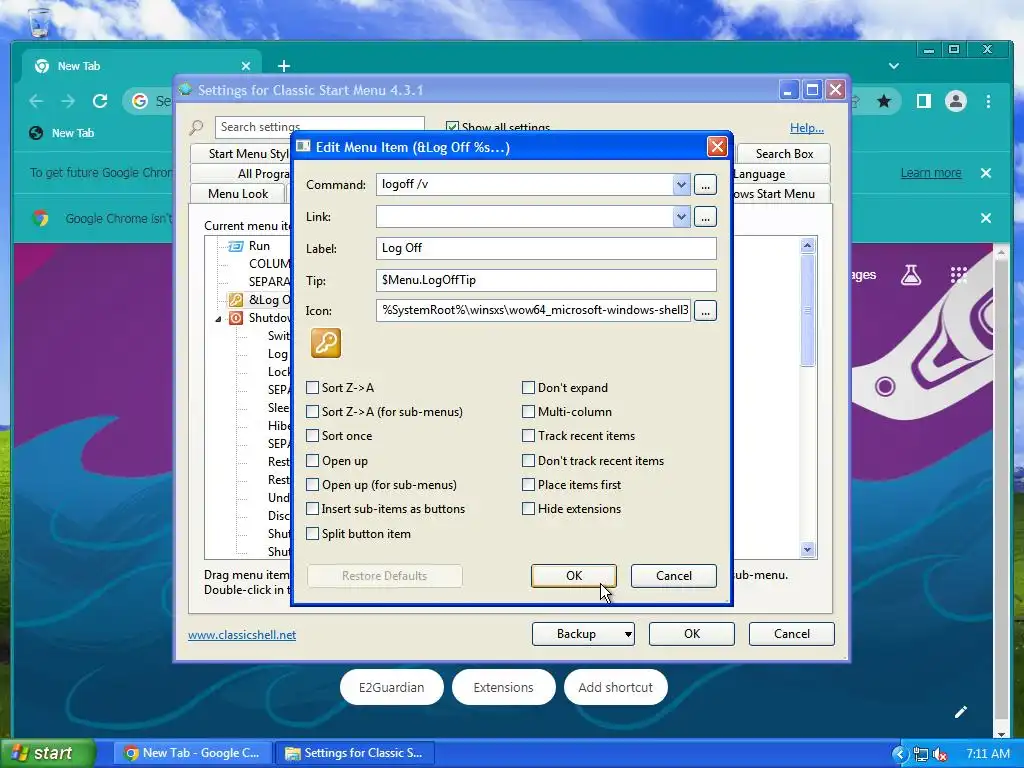Close the New Tab tab in Chrome
1024x768 pixels.
pyautogui.click(x=246, y=66)
